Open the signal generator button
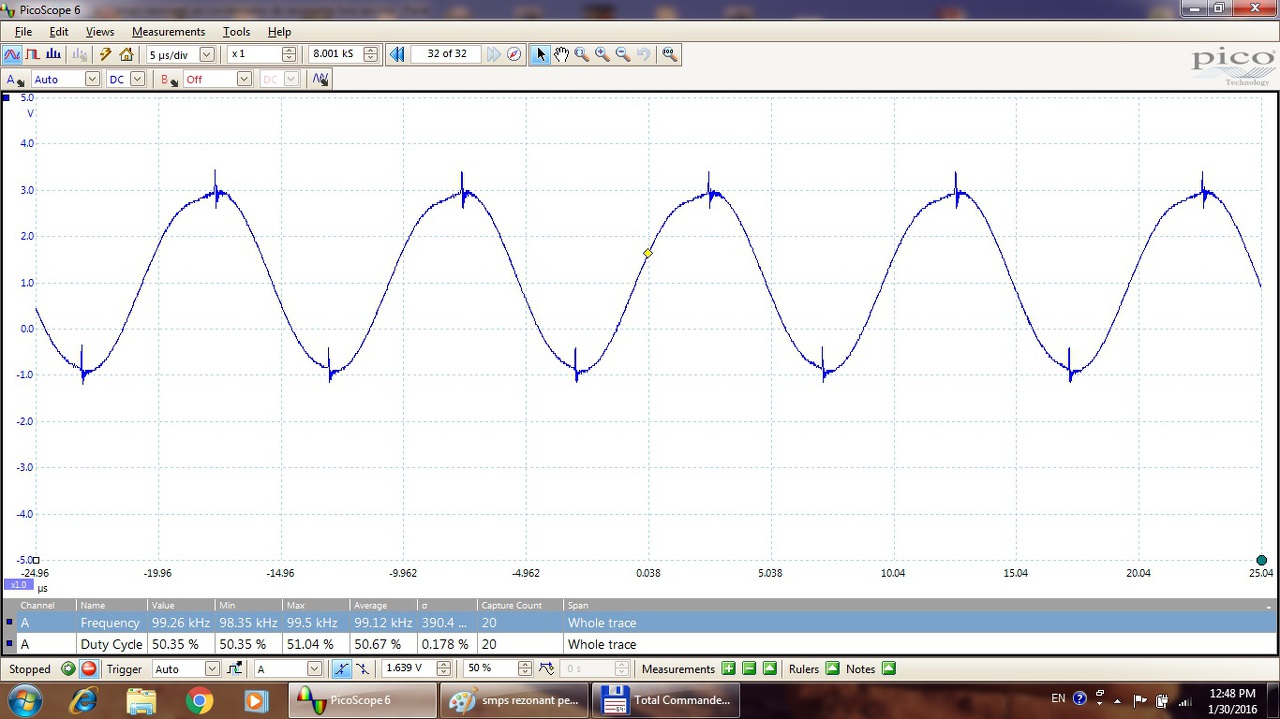This screenshot has width=1280, height=719. click(320, 79)
